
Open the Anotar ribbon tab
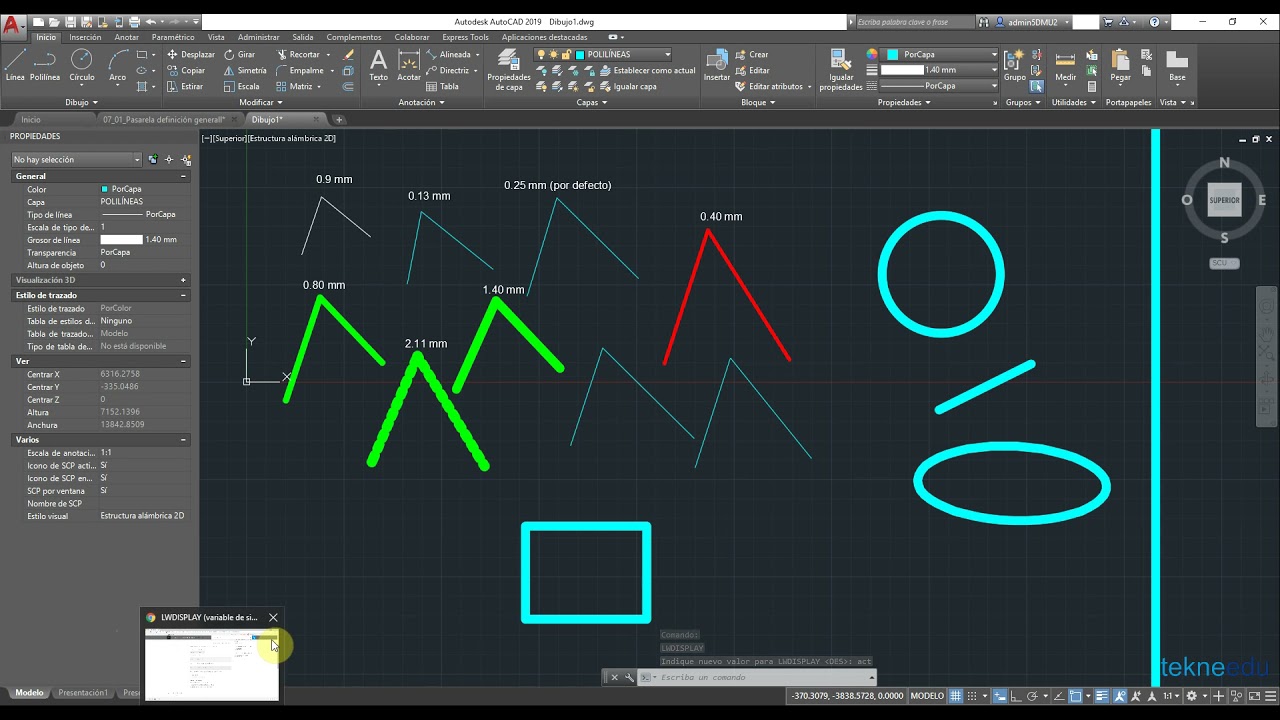tap(127, 37)
